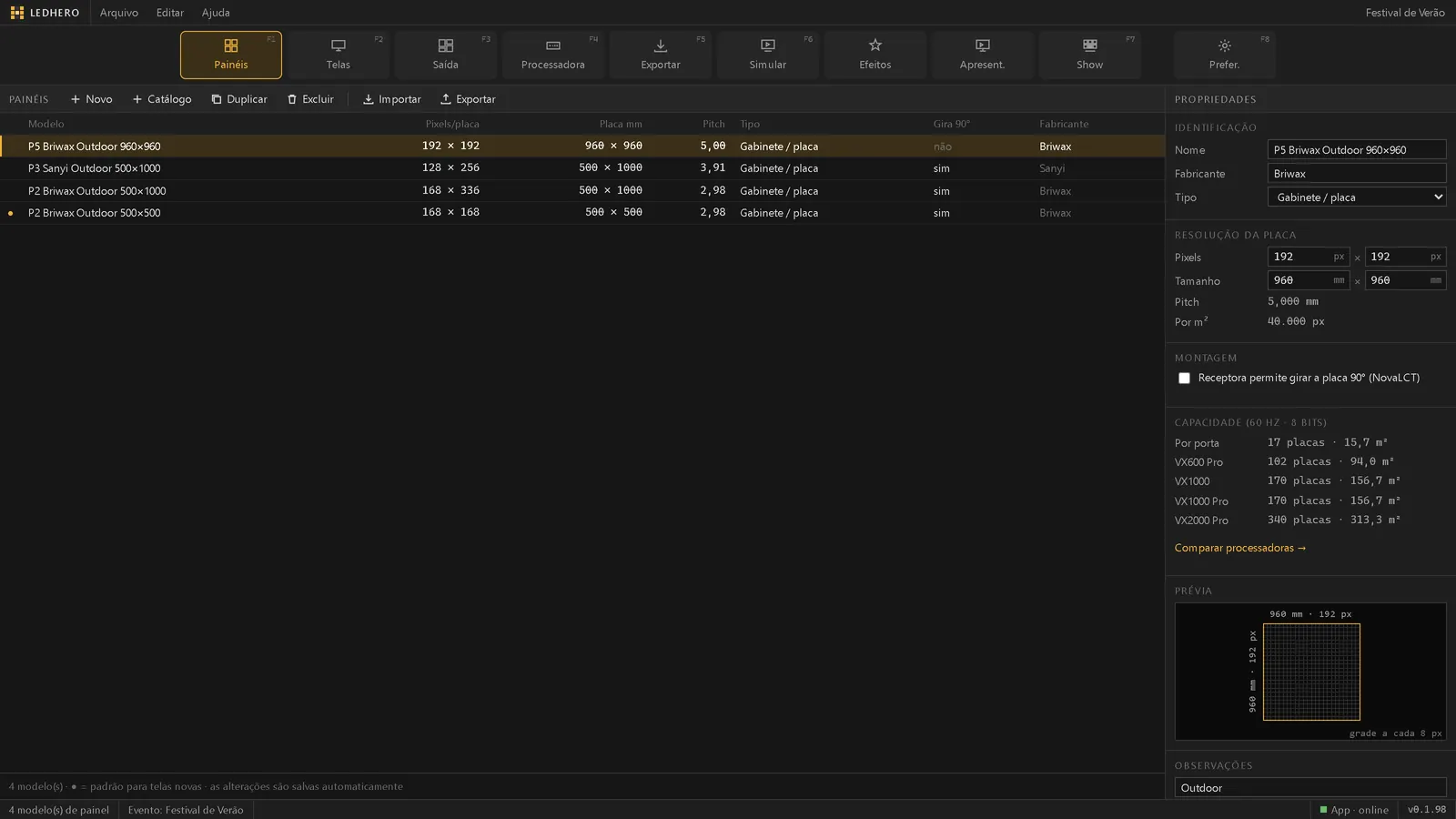Select the P2 Briwax Outdoor 500×500 row
Screen dimensions: 1456x819
pyautogui.click(x=582, y=213)
